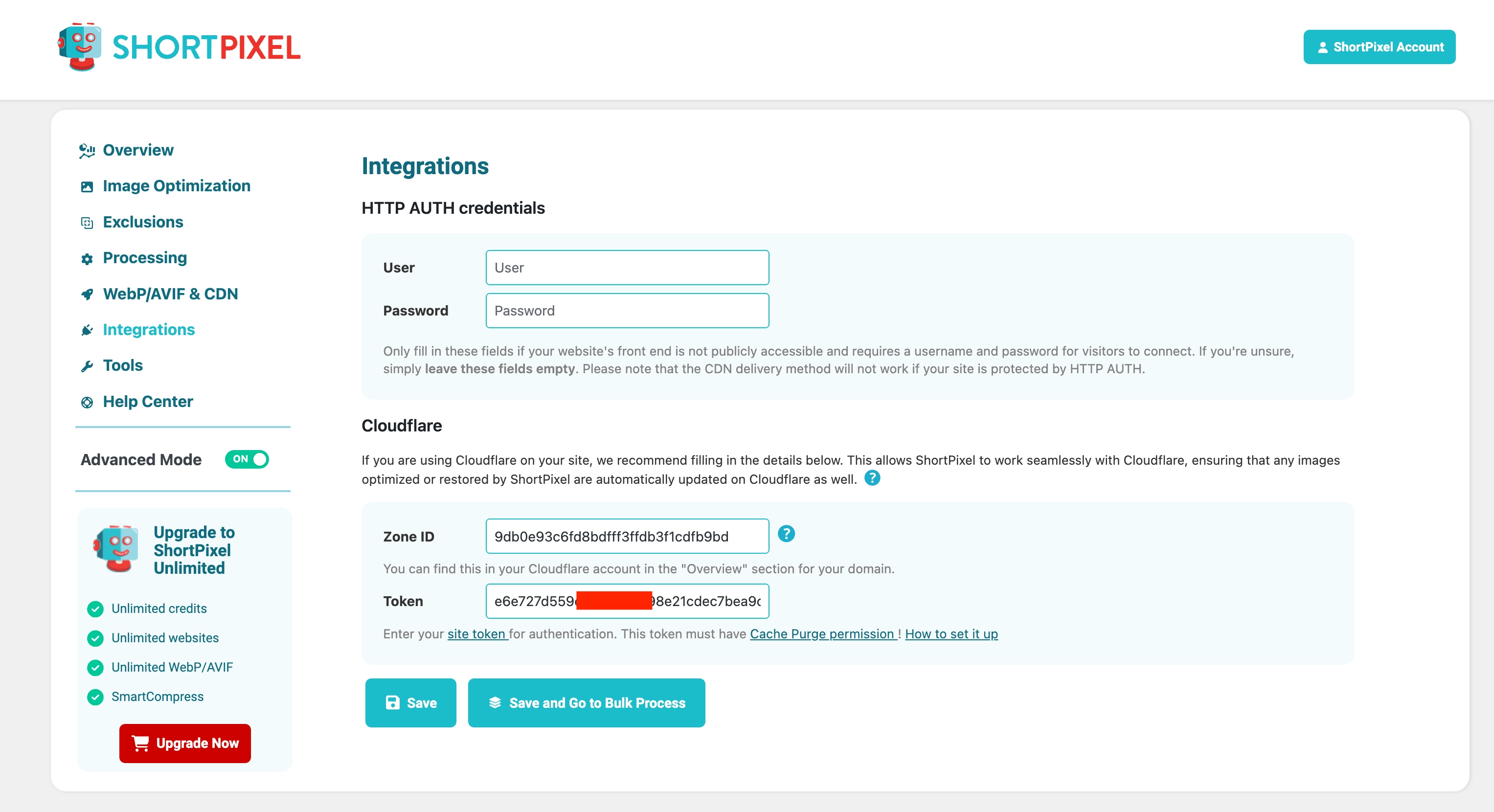Click Save and Go to Bulk Process
The width and height of the screenshot is (1494, 812).
[587, 702]
